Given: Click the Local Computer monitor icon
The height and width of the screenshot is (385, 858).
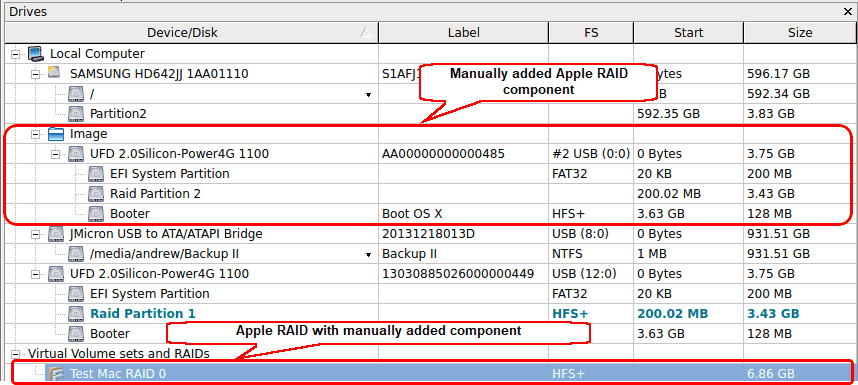Looking at the screenshot, I should (x=36, y=54).
